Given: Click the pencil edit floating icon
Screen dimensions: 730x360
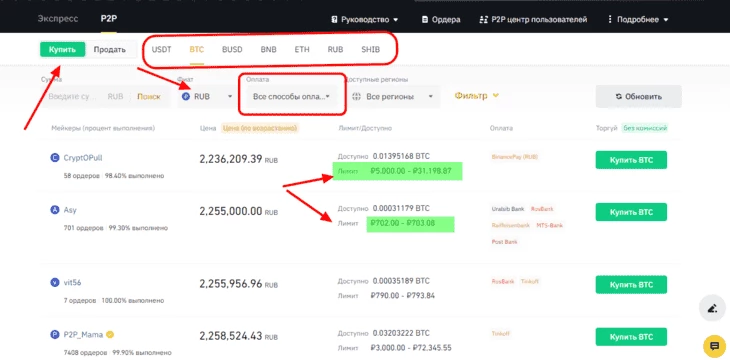Looking at the screenshot, I should [712, 308].
